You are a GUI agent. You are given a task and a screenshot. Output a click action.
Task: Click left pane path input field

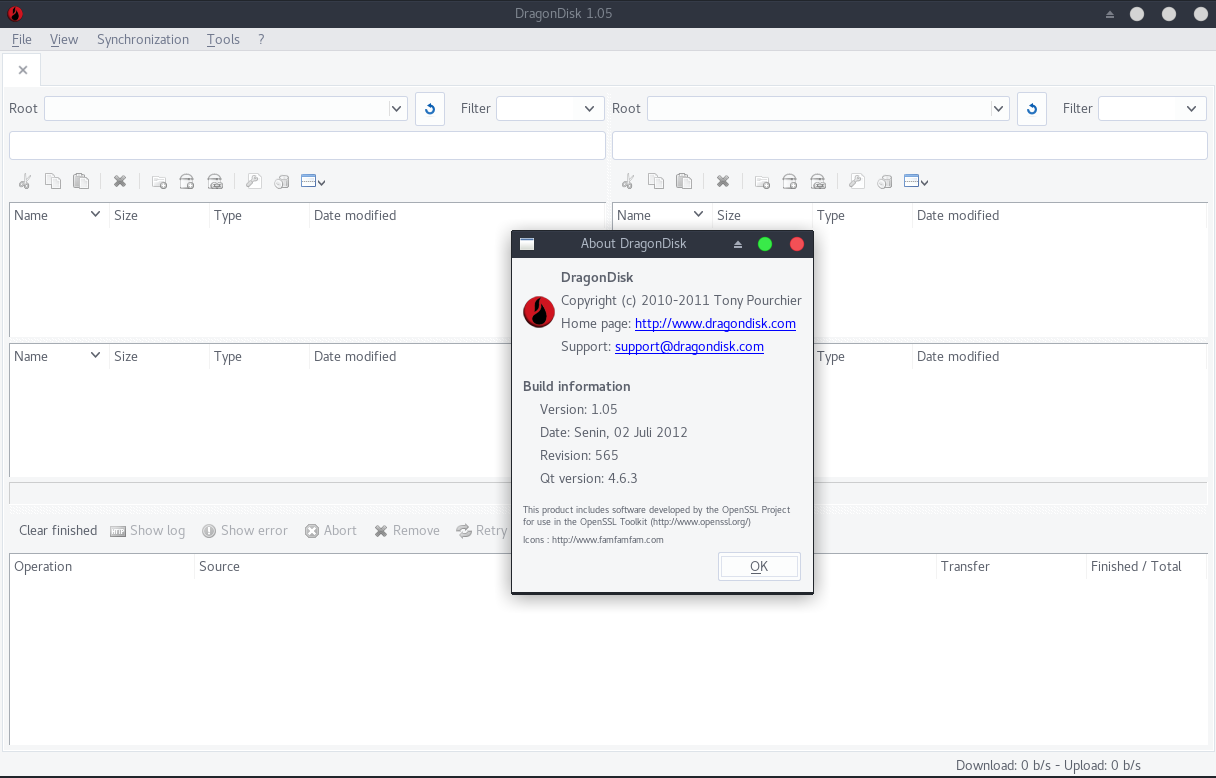[307, 145]
